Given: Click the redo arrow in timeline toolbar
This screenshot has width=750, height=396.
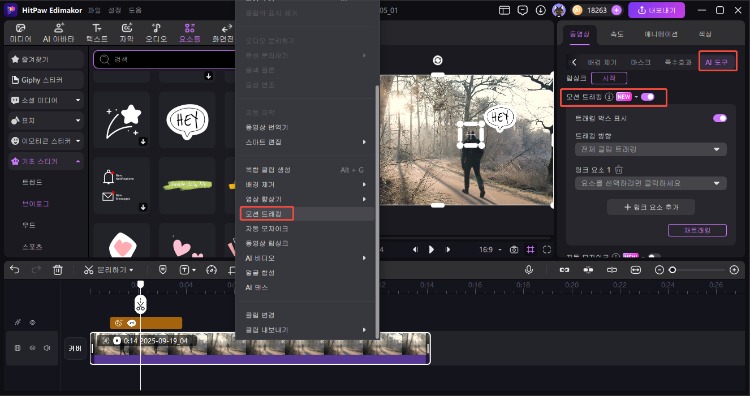Looking at the screenshot, I should click(x=36, y=270).
